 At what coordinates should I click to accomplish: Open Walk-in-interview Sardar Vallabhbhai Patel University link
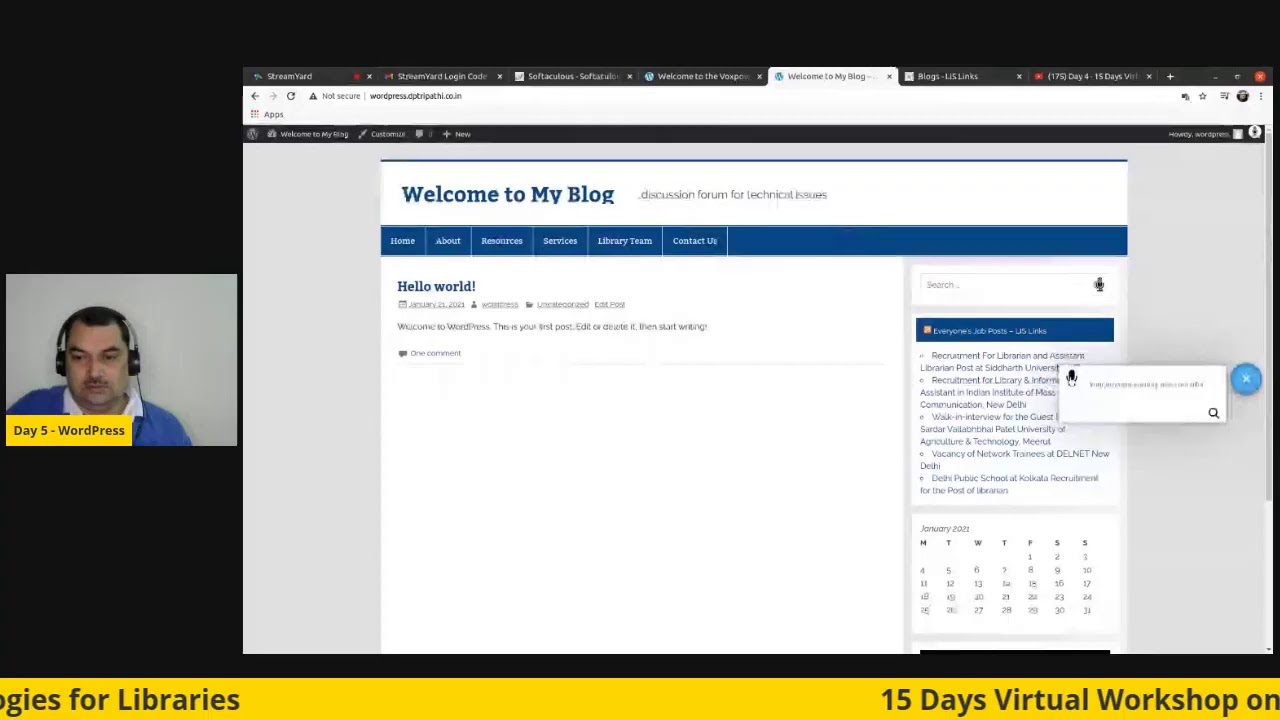tap(992, 429)
